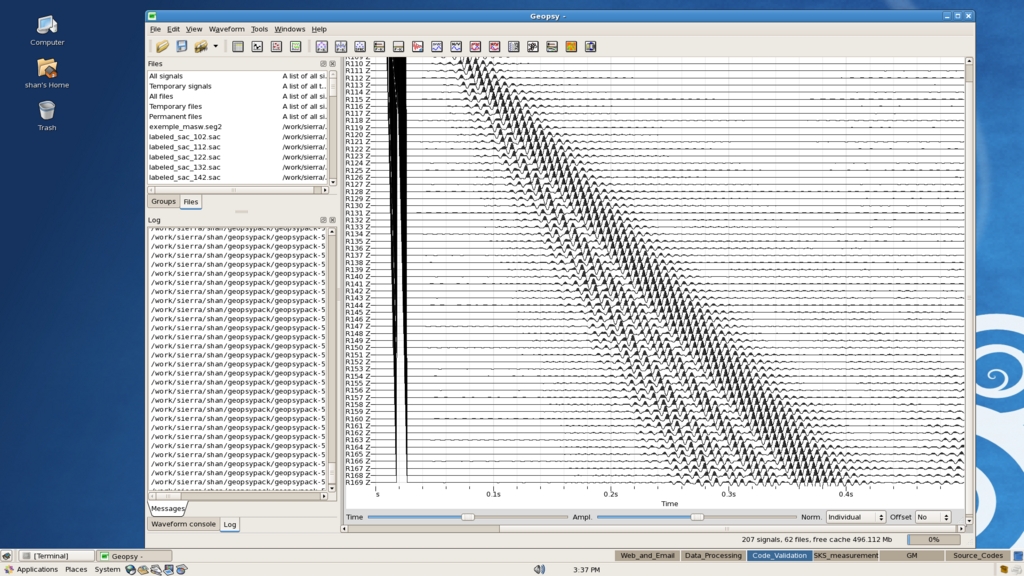
Task: Open the Offset combo box
Action: [x=933, y=517]
